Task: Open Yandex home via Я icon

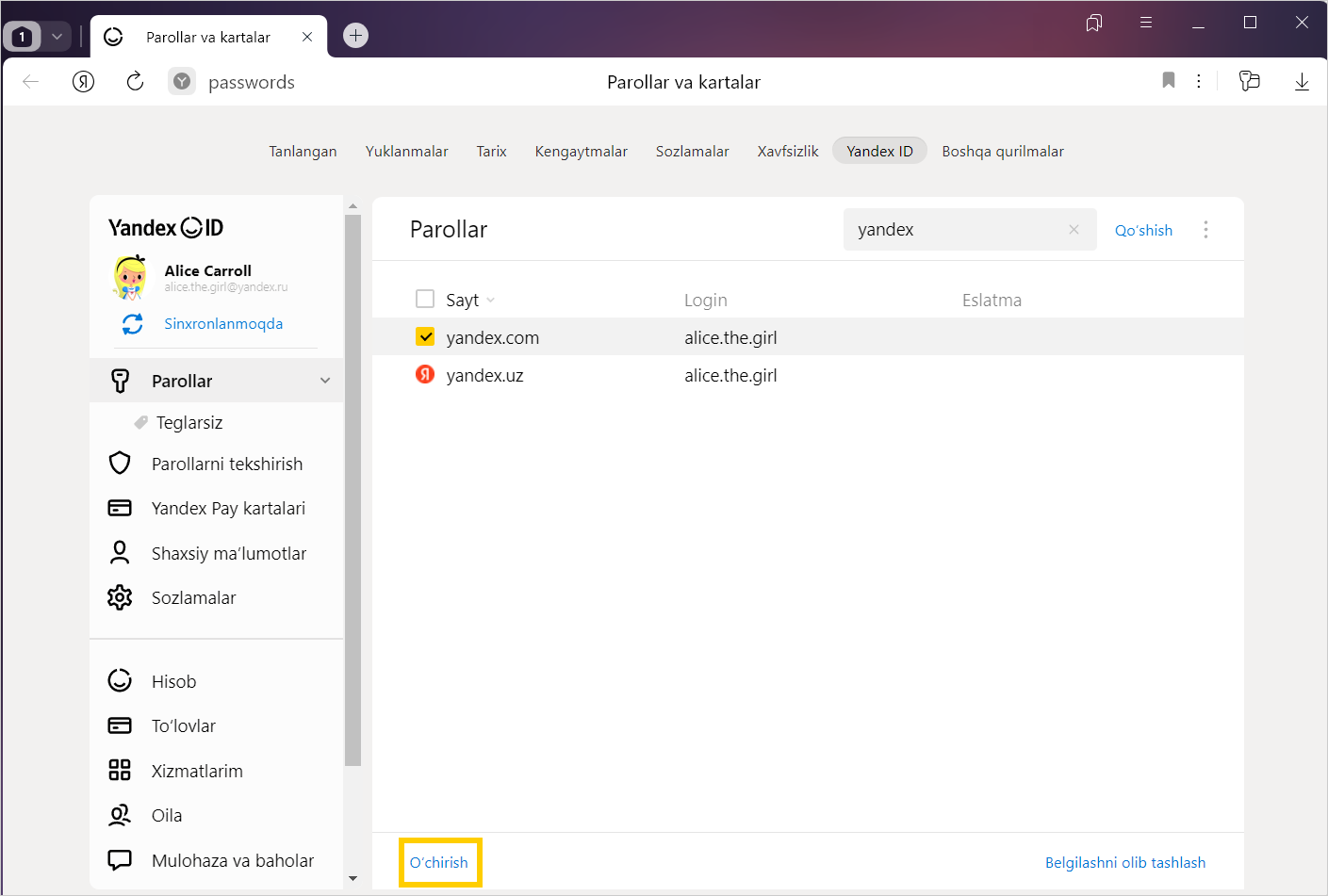Action: click(83, 82)
